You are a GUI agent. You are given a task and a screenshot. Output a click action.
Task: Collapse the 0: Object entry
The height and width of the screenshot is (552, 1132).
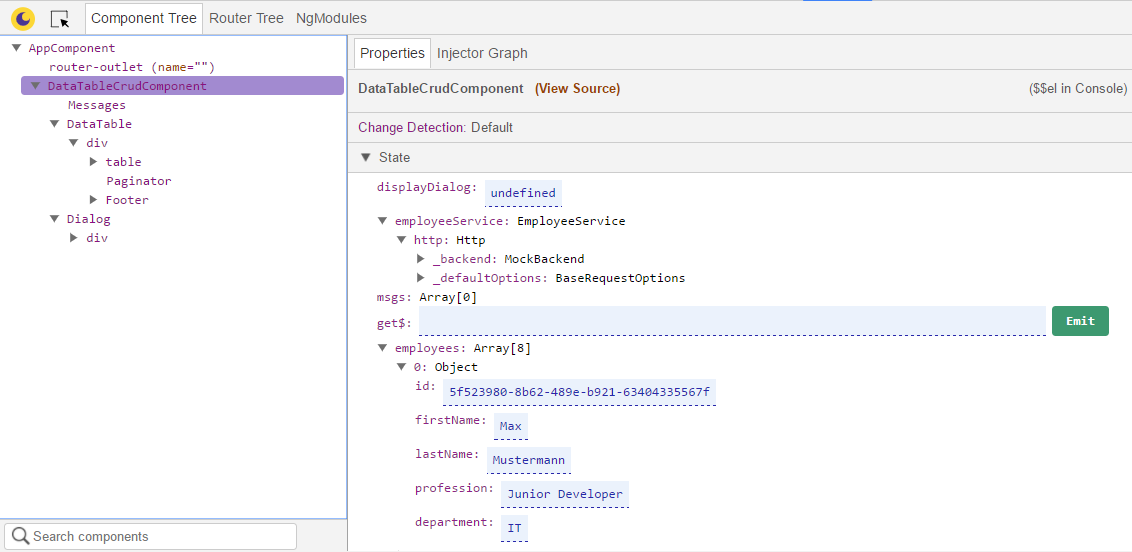(401, 367)
